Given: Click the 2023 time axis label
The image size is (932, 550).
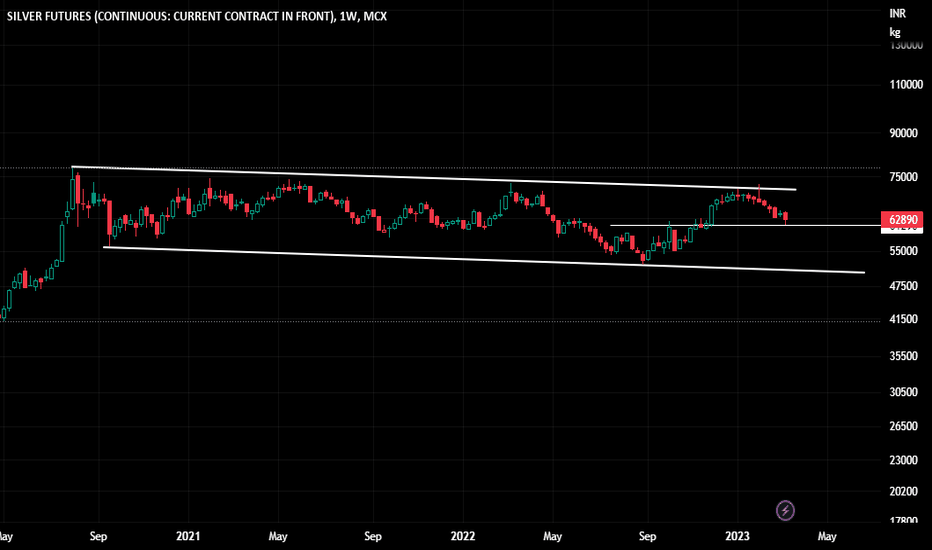Looking at the screenshot, I should pyautogui.click(x=737, y=536).
